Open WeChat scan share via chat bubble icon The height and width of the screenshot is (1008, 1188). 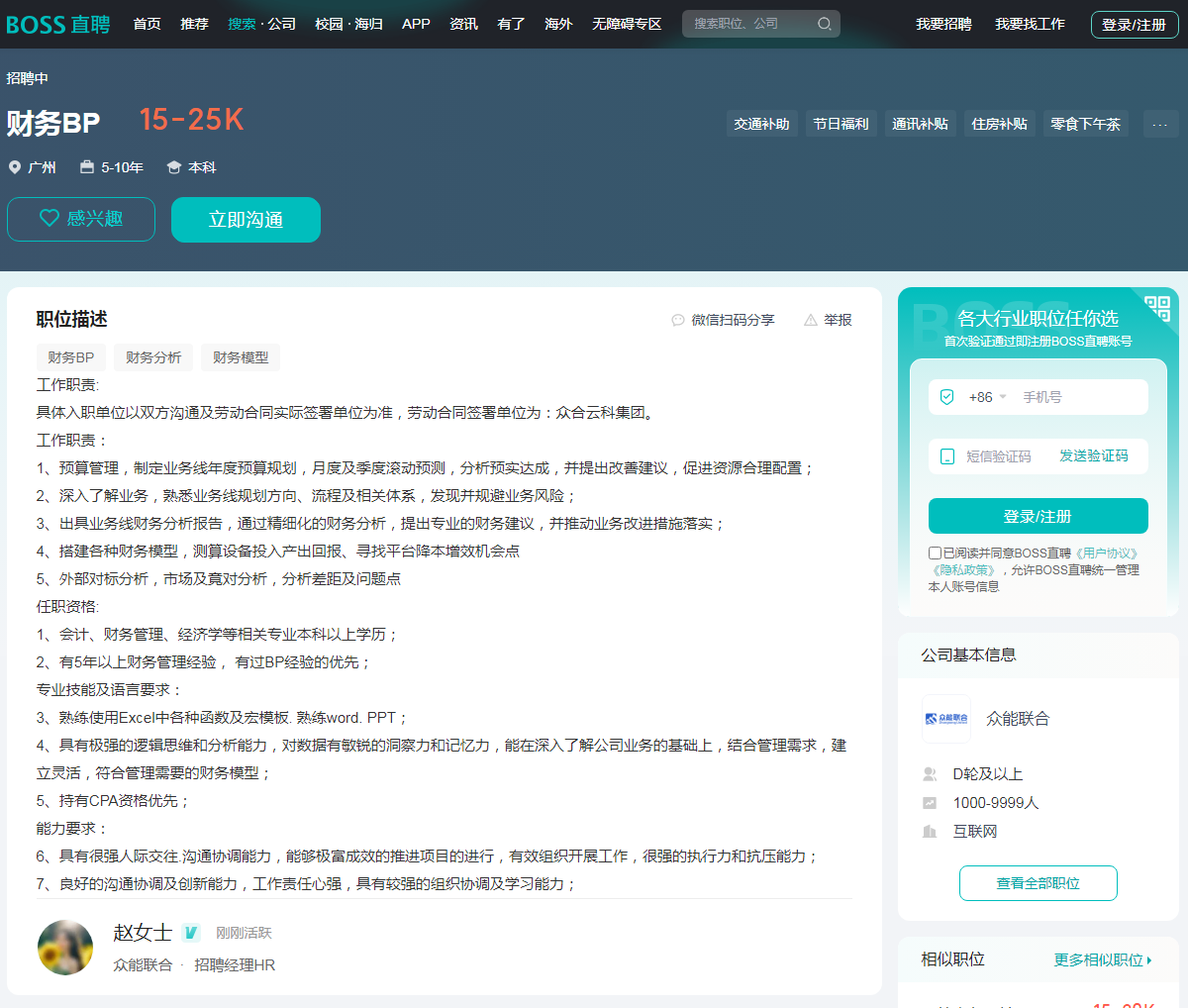pos(678,320)
